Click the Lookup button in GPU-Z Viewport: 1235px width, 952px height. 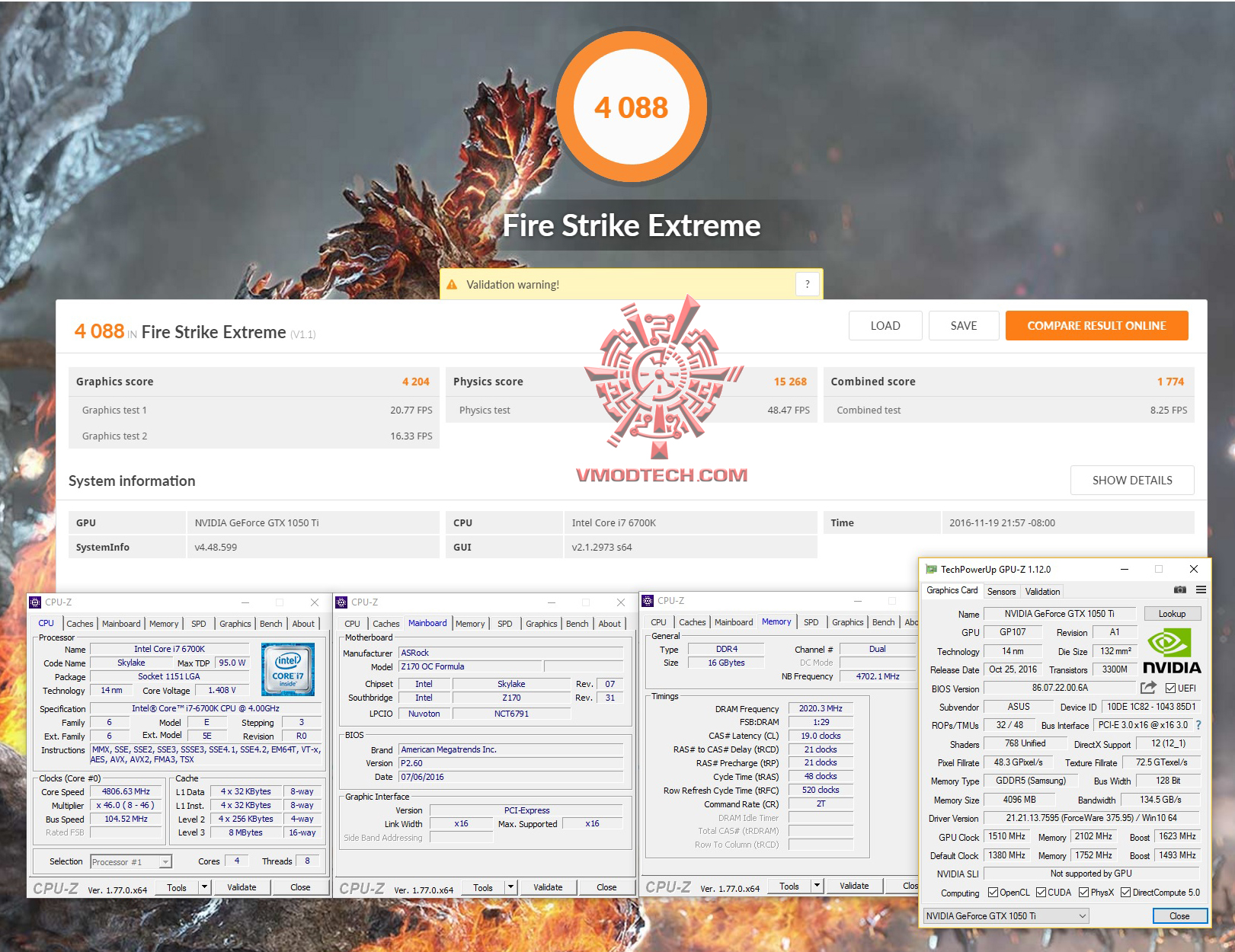[x=1172, y=614]
